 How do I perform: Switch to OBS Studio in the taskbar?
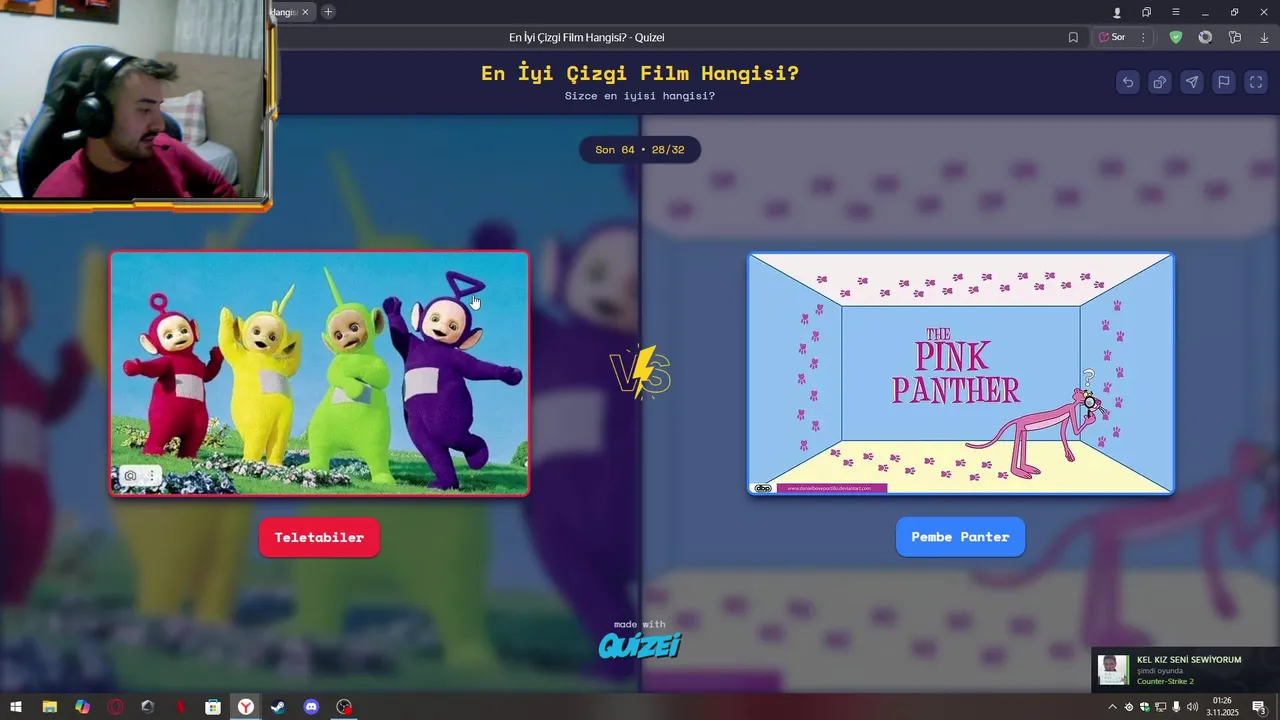coord(344,707)
